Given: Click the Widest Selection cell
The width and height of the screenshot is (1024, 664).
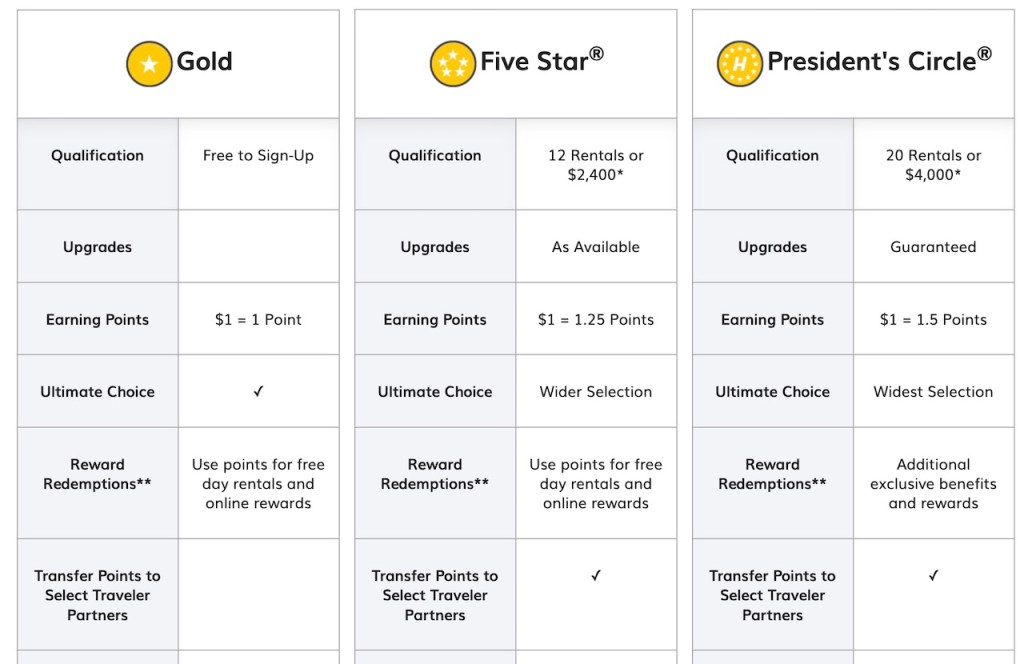Looking at the screenshot, I should tap(933, 392).
